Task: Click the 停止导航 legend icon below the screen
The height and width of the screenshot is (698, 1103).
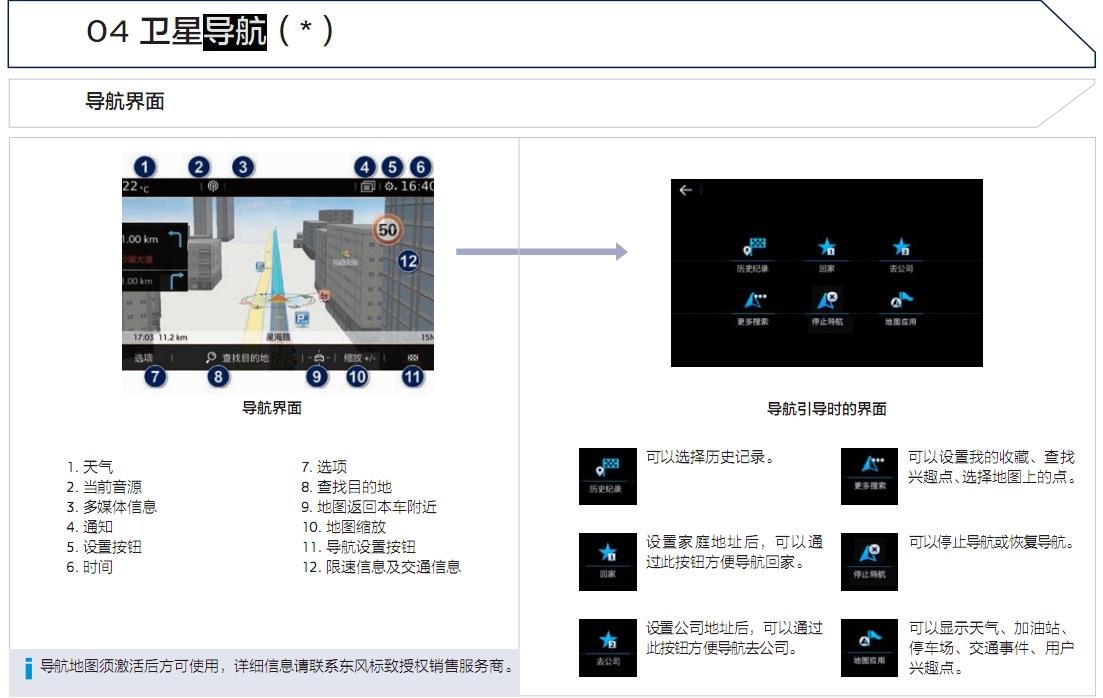Action: (870, 561)
